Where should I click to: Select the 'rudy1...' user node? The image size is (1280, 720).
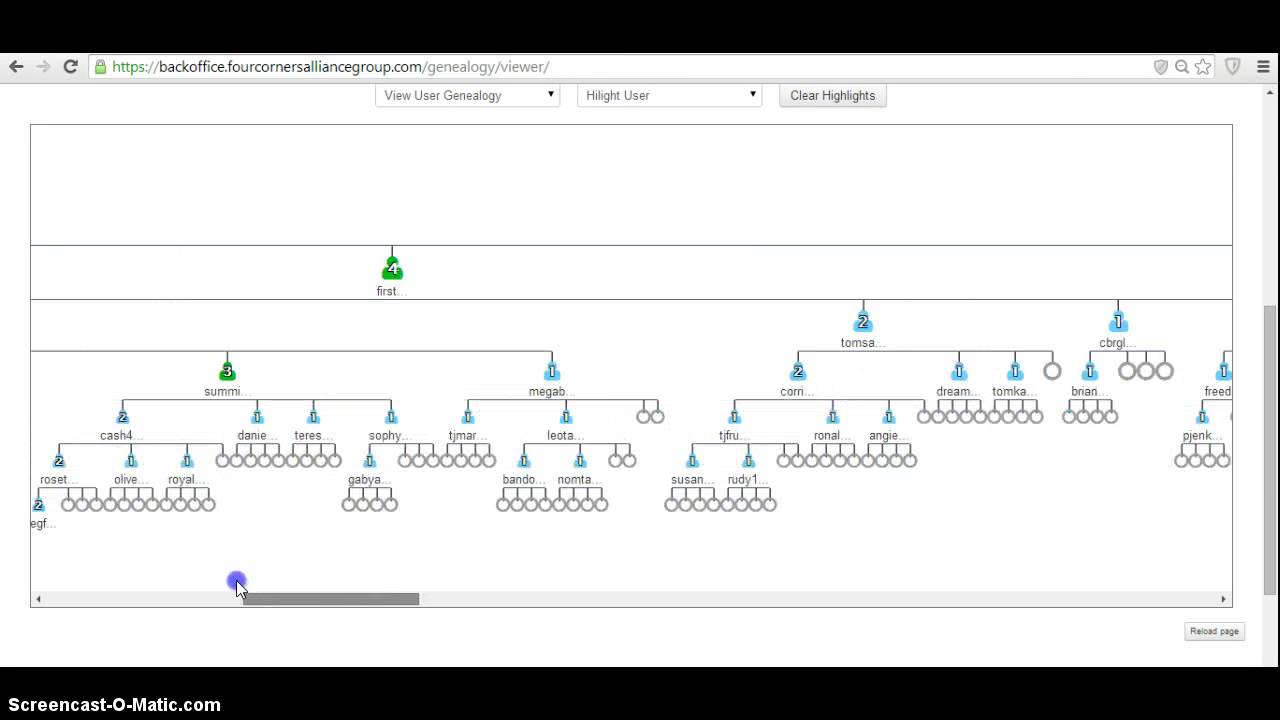pos(748,460)
